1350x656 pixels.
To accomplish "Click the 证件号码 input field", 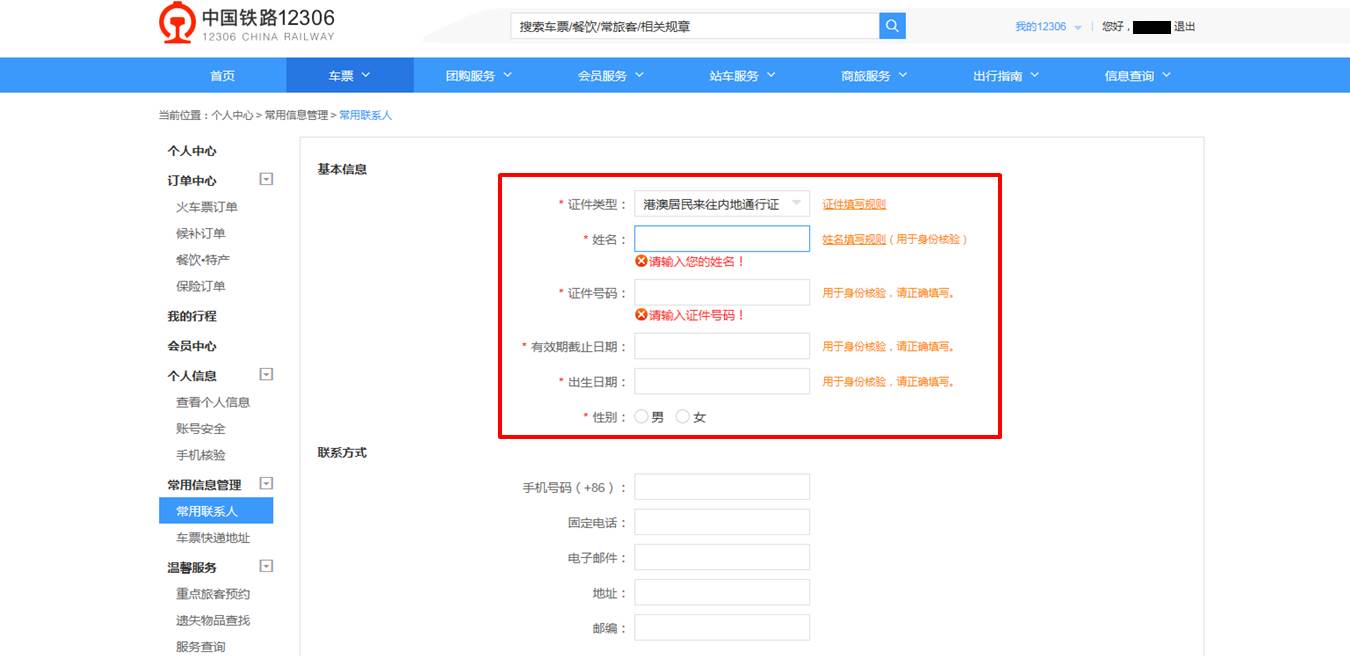I will point(721,293).
